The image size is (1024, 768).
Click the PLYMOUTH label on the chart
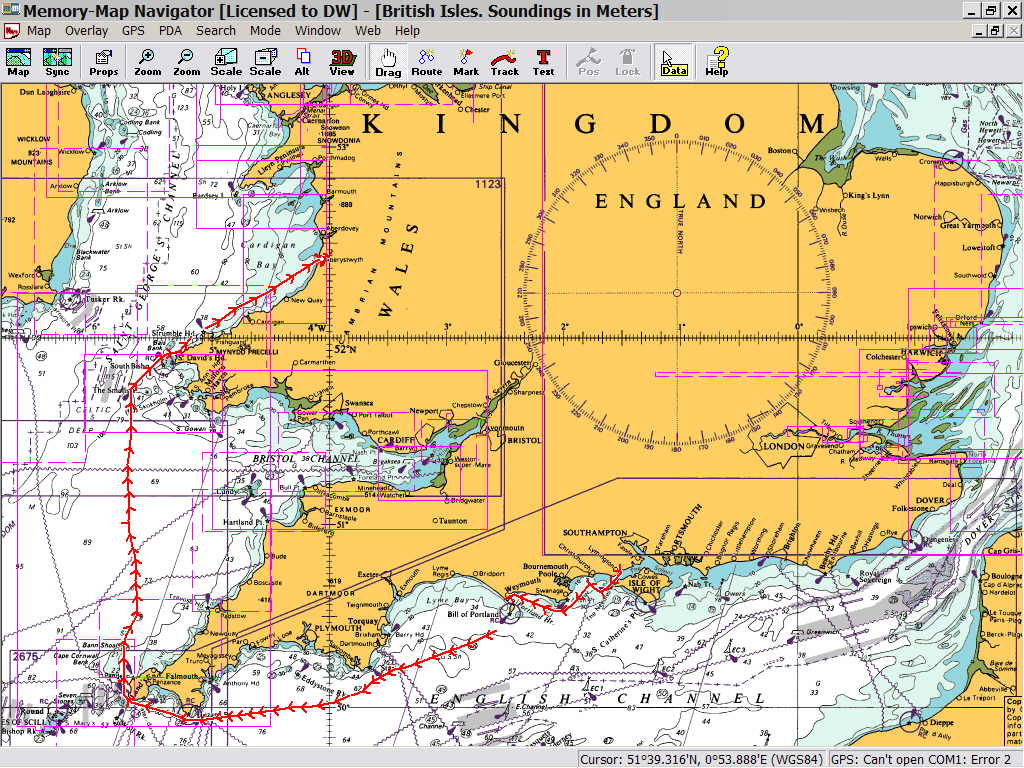point(338,628)
